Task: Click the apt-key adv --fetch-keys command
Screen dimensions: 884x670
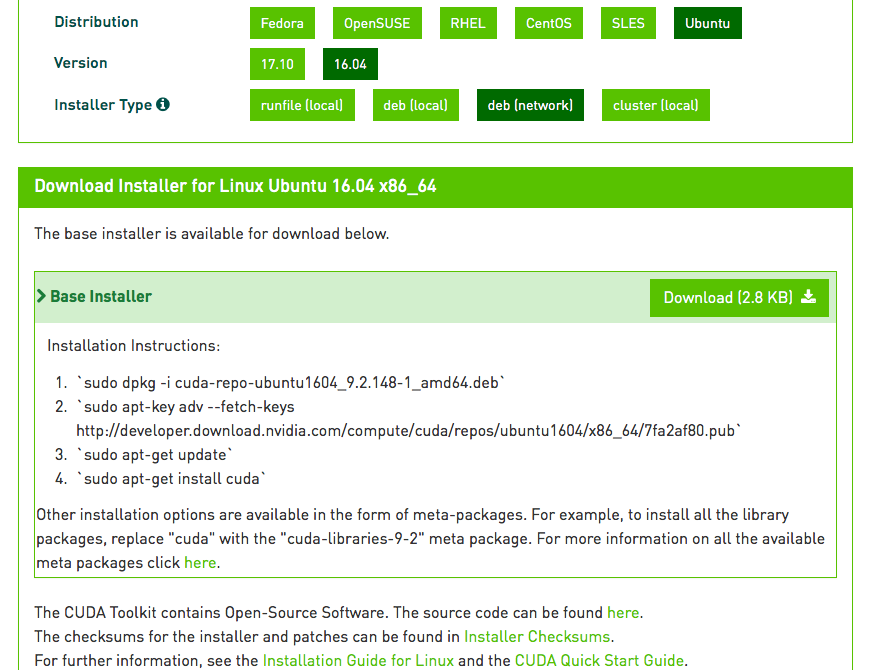Action: tap(185, 407)
